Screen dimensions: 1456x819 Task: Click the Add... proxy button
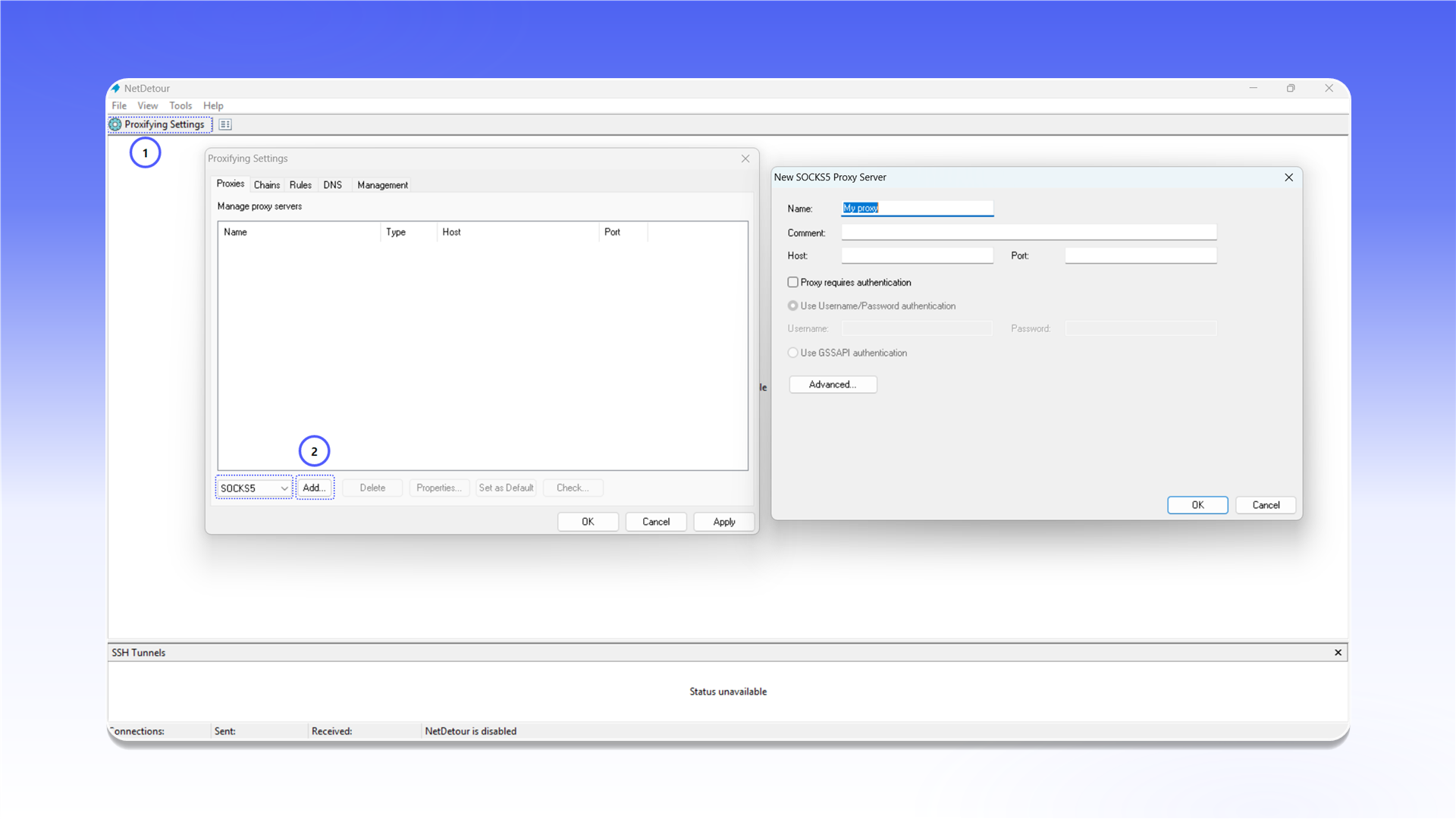(315, 488)
